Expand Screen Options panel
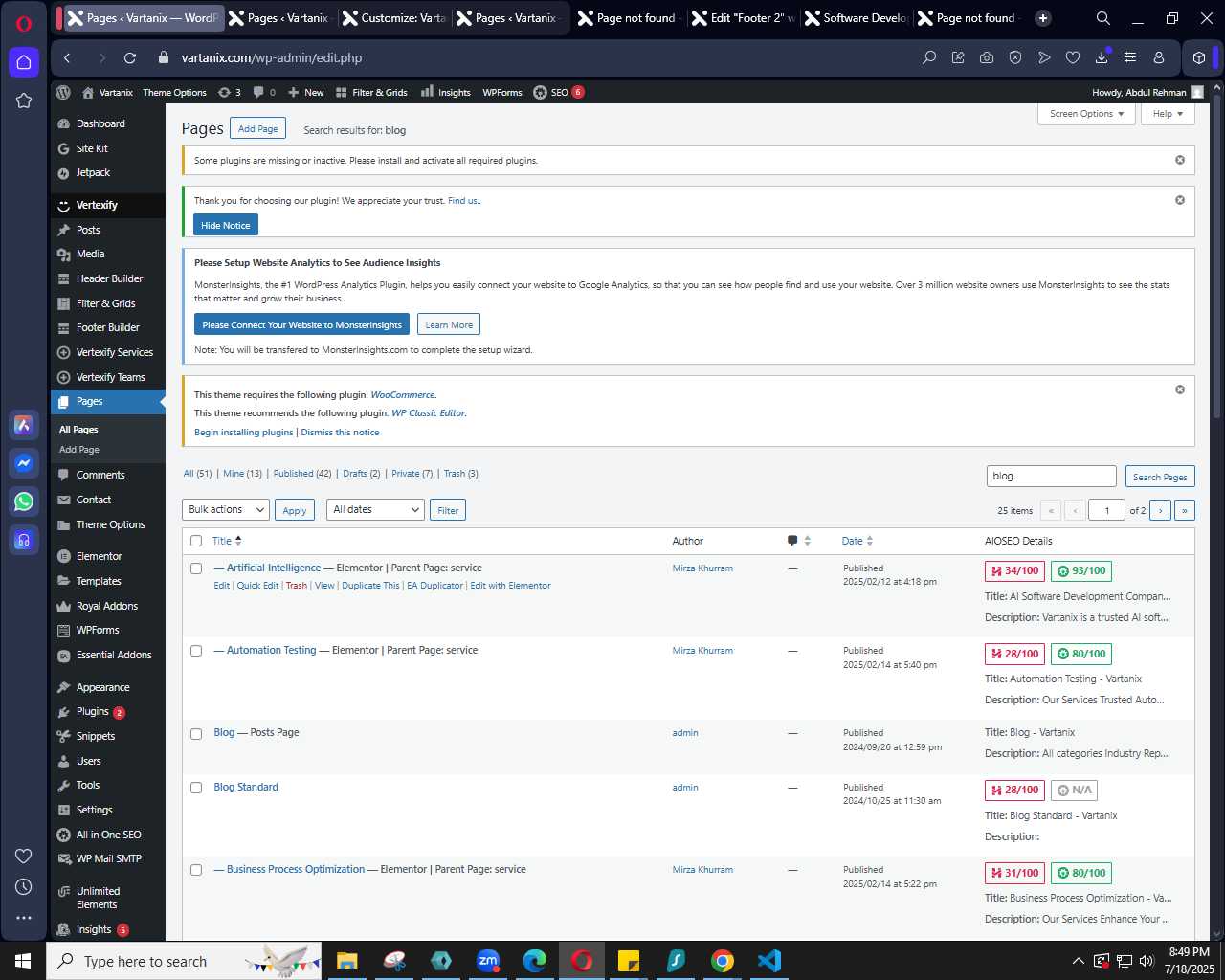The width and height of the screenshot is (1225, 980). point(1086,114)
